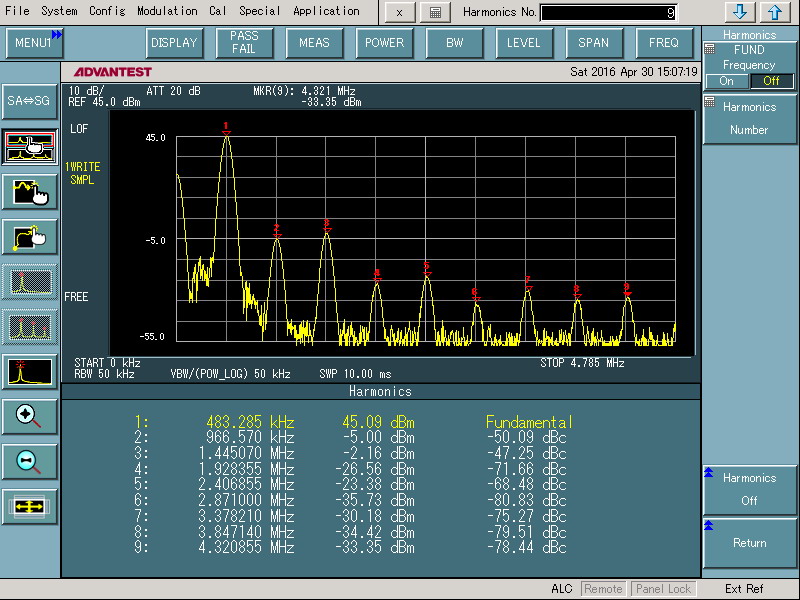The width and height of the screenshot is (800, 600).
Task: Set FUND Frequency to Off
Action: (x=771, y=81)
